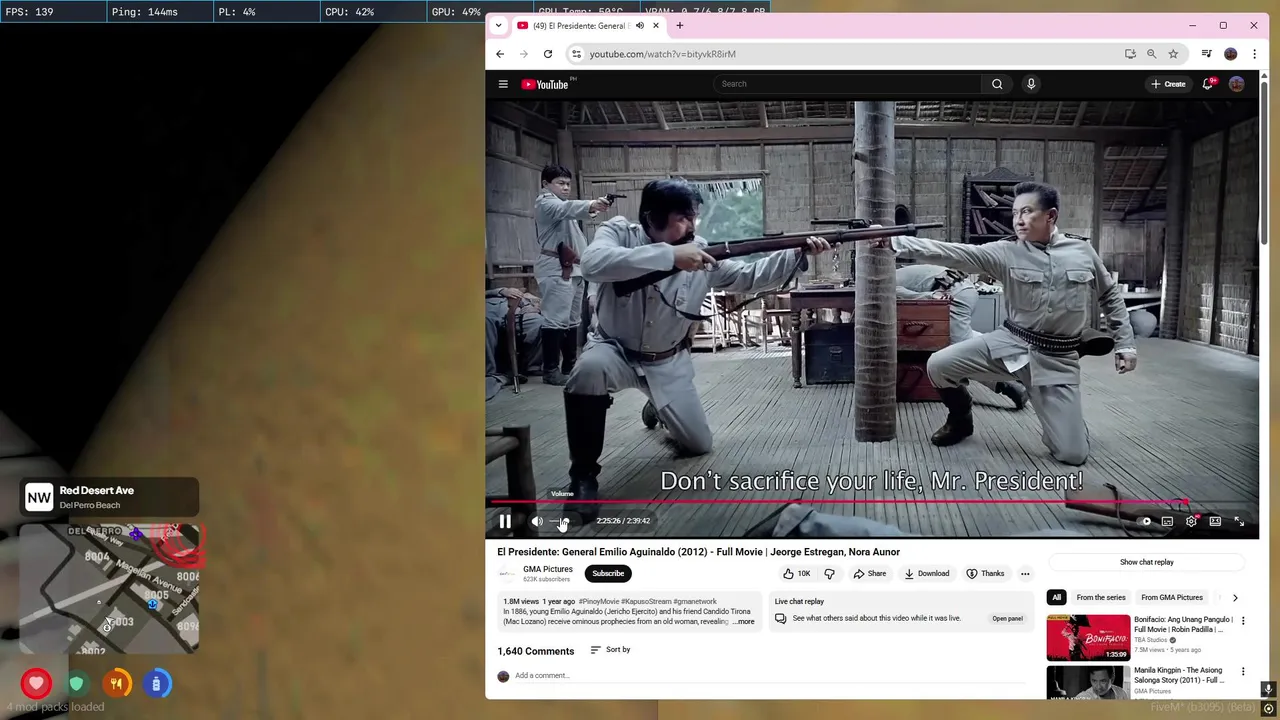Click the Thanks button

985,573
